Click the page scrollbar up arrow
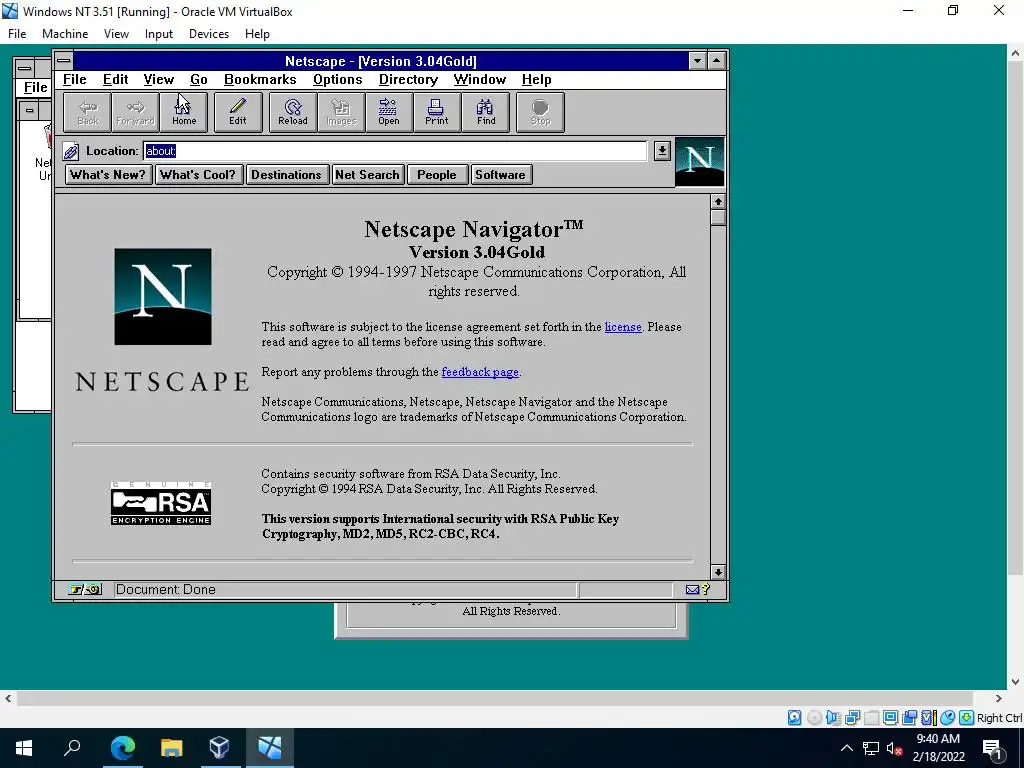 pos(718,202)
